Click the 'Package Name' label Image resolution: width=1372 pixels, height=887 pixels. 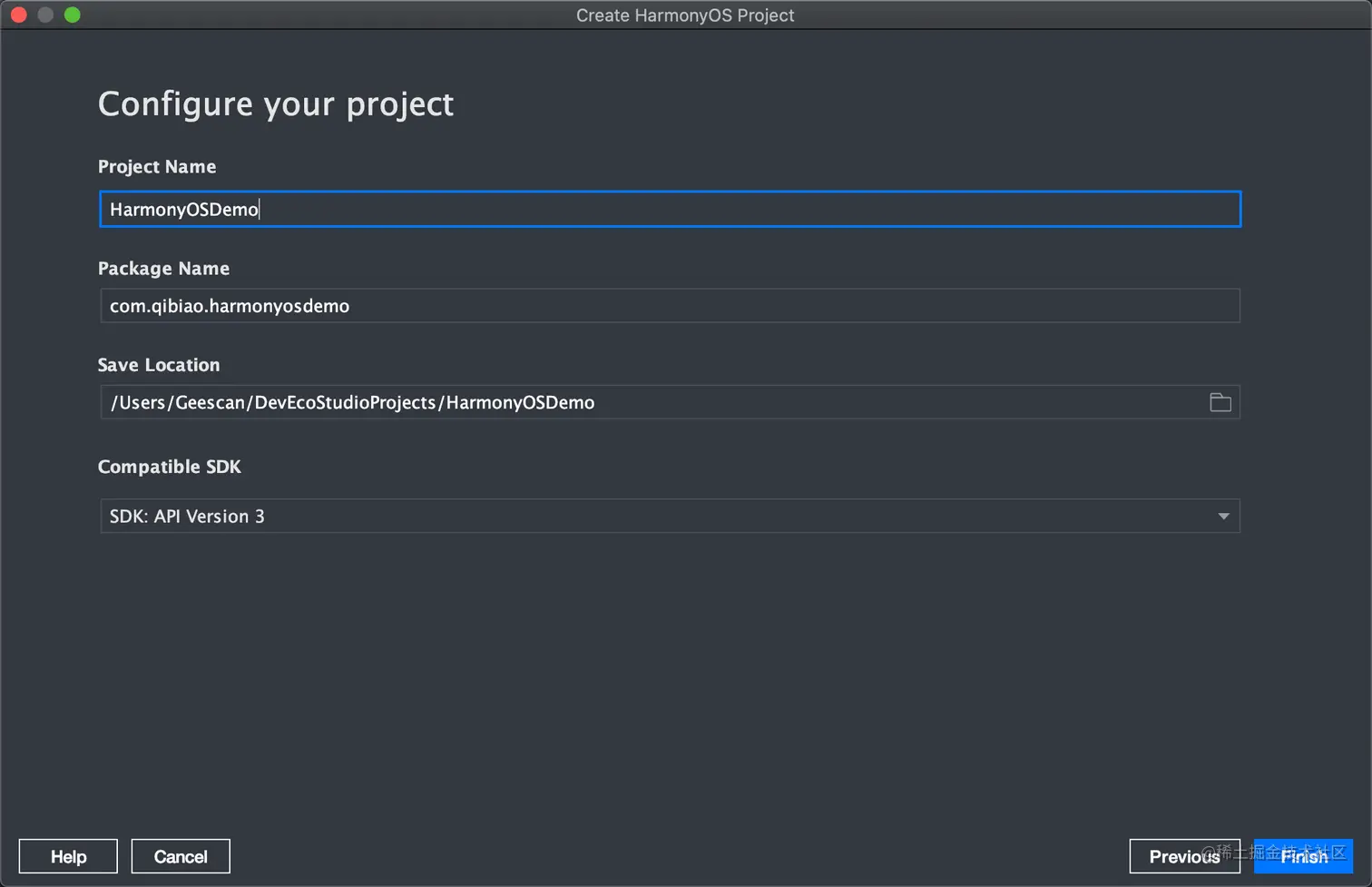point(163,268)
